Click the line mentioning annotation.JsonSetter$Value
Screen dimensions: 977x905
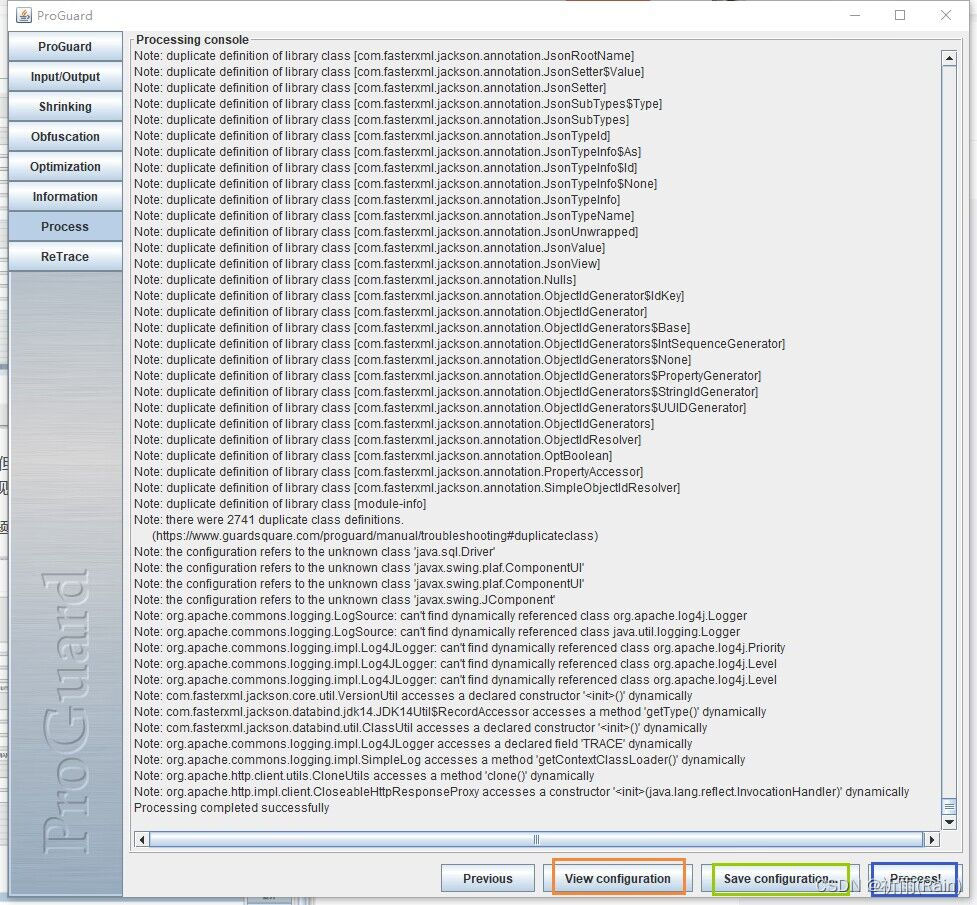[x=389, y=72]
